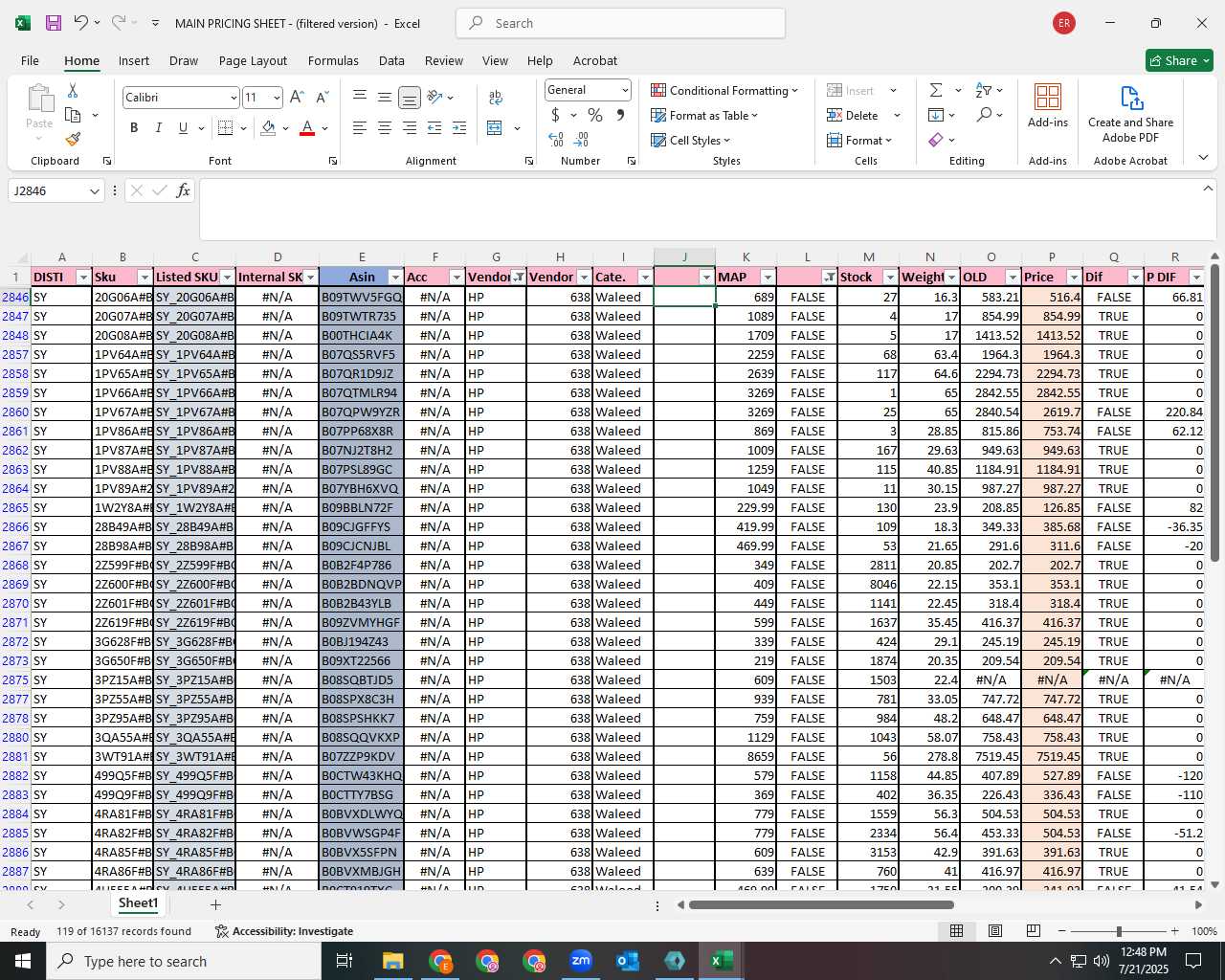
Task: Apply Percent Style format
Action: pyautogui.click(x=595, y=116)
